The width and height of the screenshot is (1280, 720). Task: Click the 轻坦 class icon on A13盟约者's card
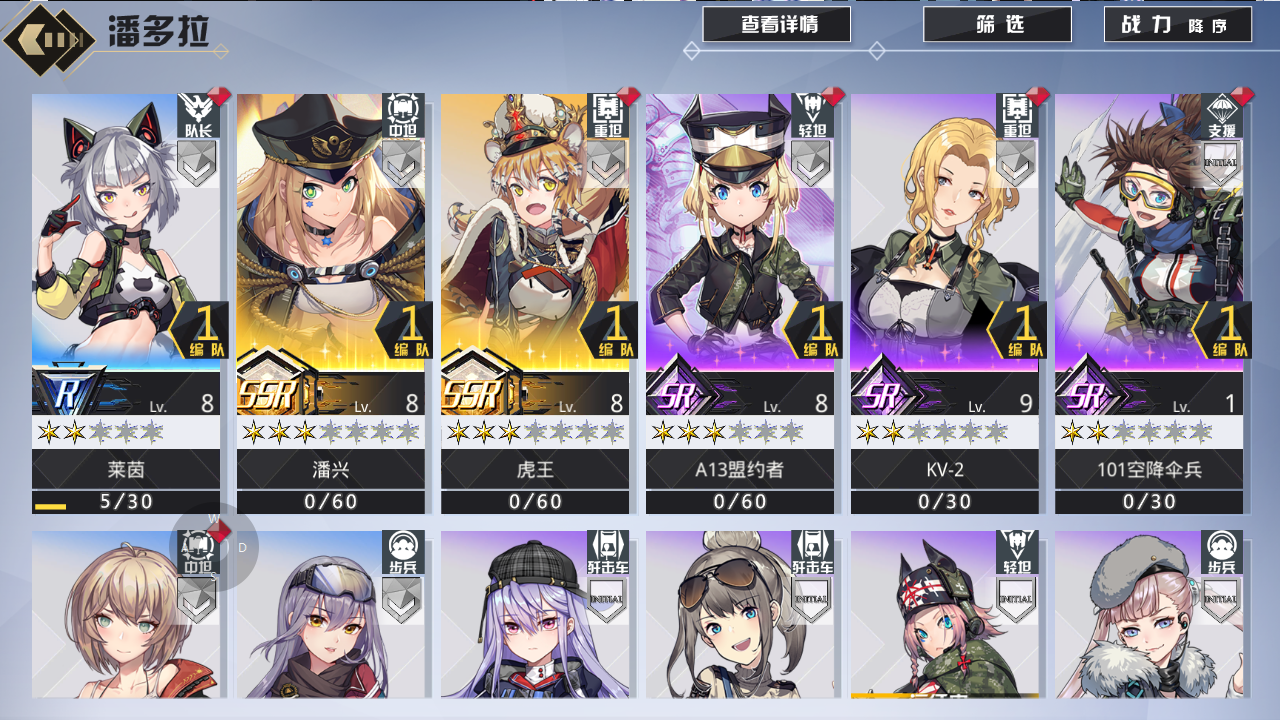click(x=811, y=115)
